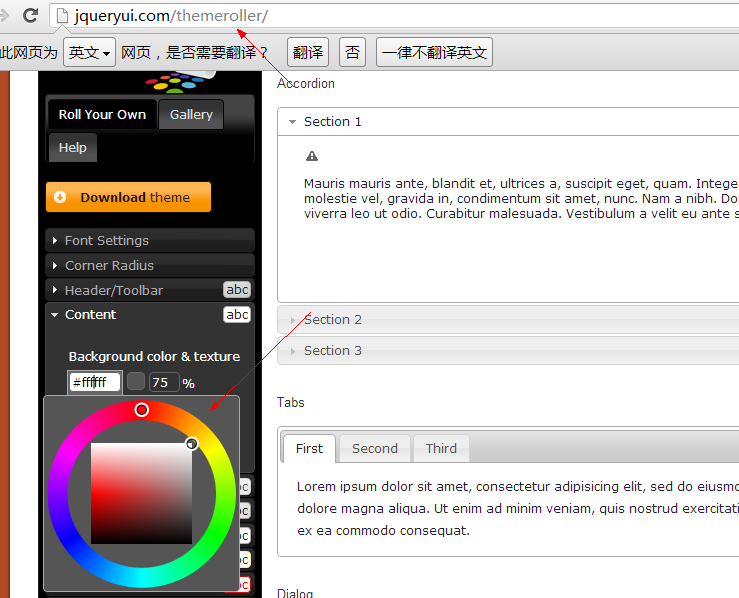Expand accordion Section 2
The width and height of the screenshot is (739, 598).
coord(508,319)
